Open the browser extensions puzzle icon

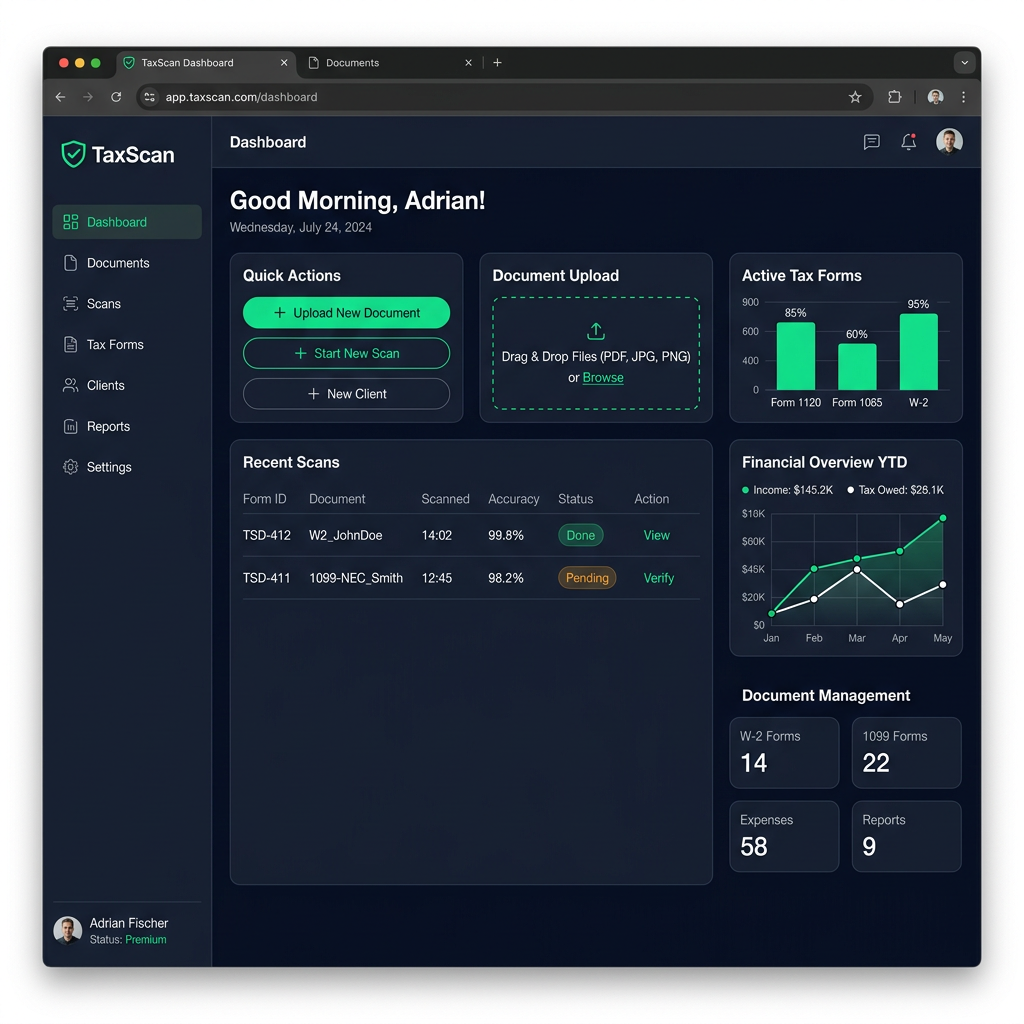click(x=895, y=97)
